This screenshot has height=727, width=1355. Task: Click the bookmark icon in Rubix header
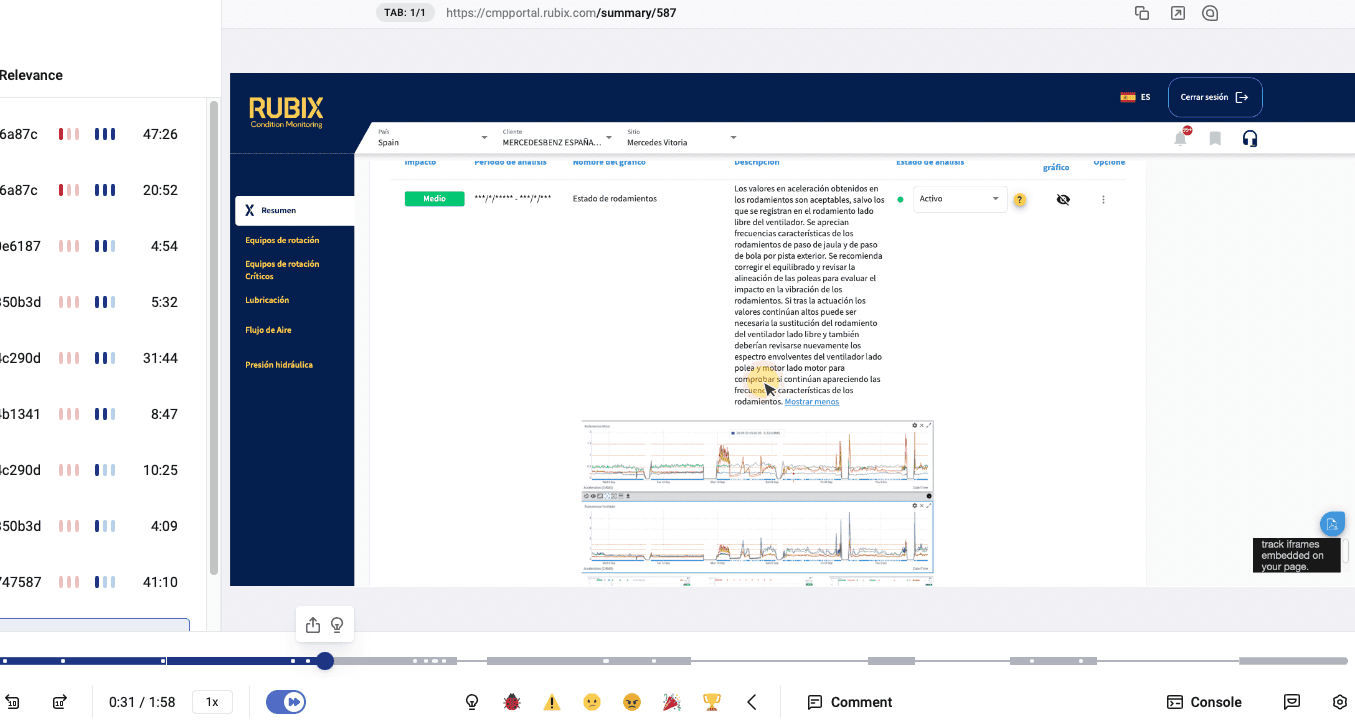[x=1215, y=139]
